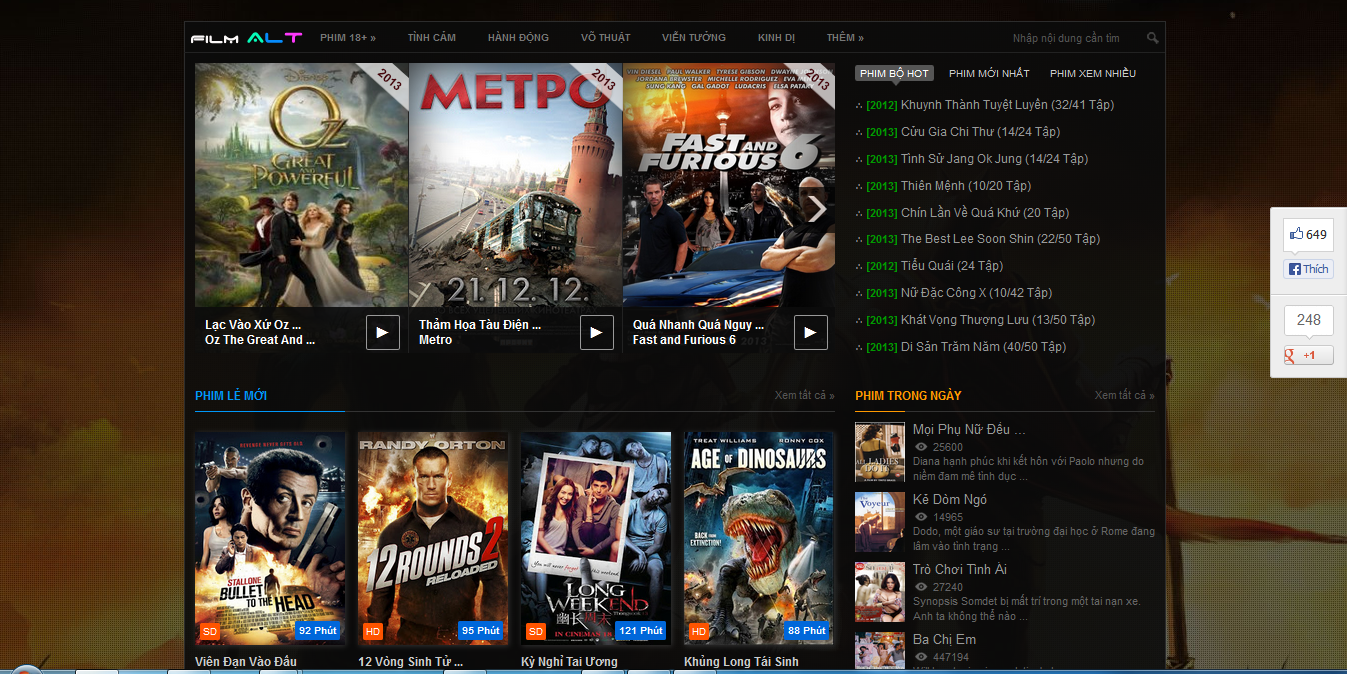This screenshot has height=674, width=1347.
Task: Open Tiểu Quái series link
Action: click(952, 265)
